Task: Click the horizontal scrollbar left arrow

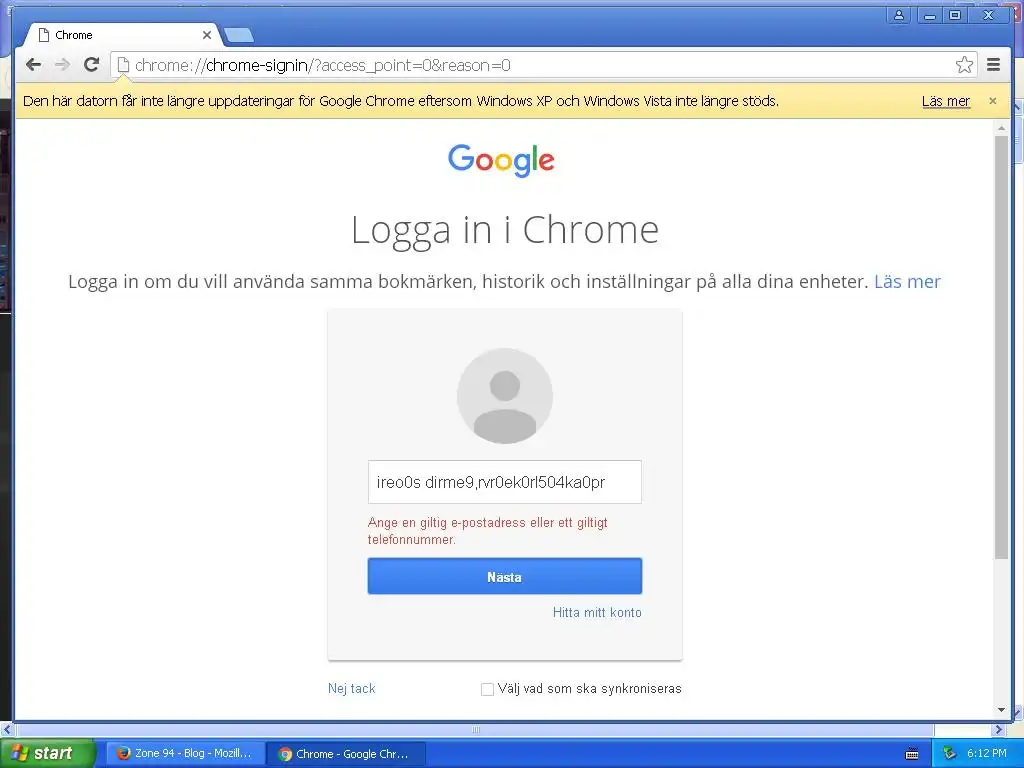Action: [7, 729]
